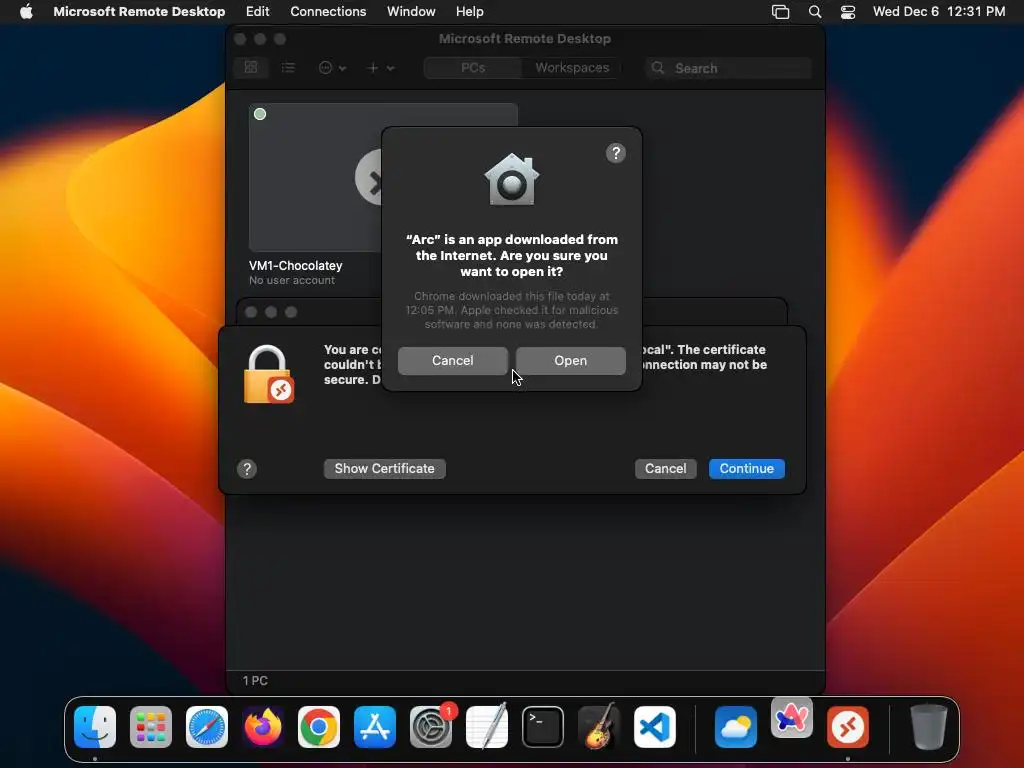Open GarageBand from the Dock
Image resolution: width=1024 pixels, height=768 pixels.
pyautogui.click(x=599, y=727)
